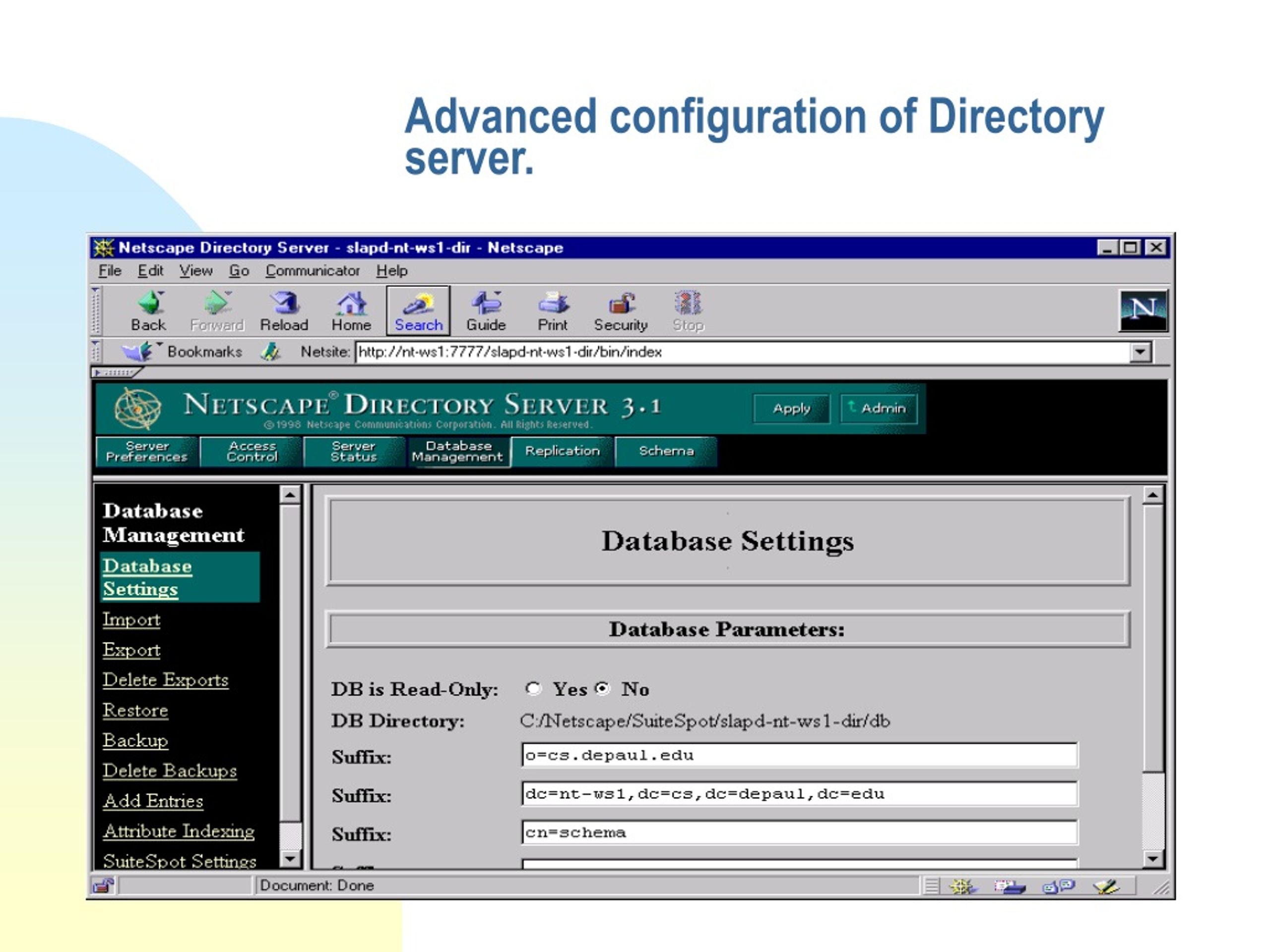Viewport: 1270px width, 952px height.
Task: Collapse the navigation toolbar grip
Action: 96,310
